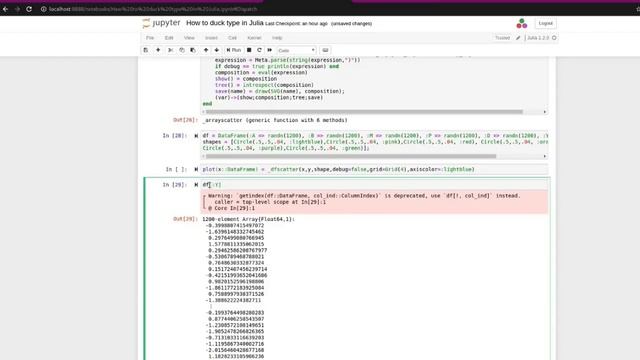Click the Out[29] prompt label

[185, 219]
